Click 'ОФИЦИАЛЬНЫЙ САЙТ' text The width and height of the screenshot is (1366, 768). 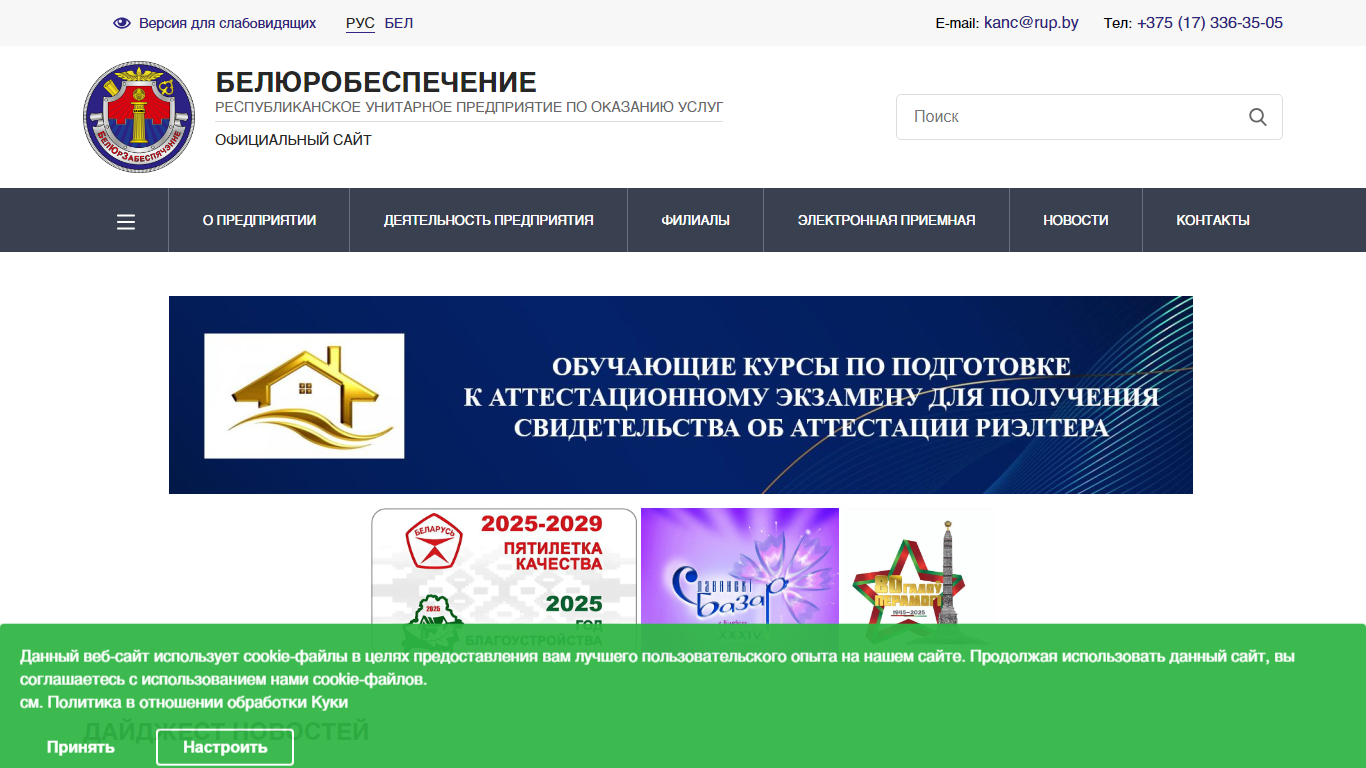pyautogui.click(x=293, y=140)
